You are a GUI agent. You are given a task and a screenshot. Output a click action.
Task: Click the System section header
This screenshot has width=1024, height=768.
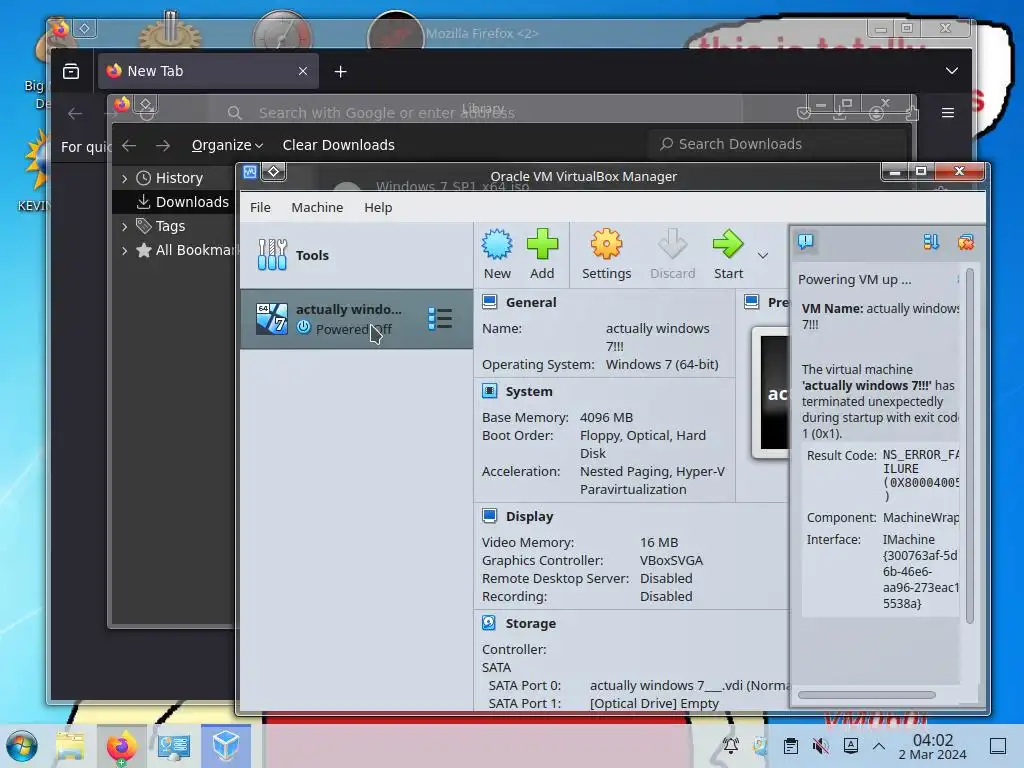point(529,391)
